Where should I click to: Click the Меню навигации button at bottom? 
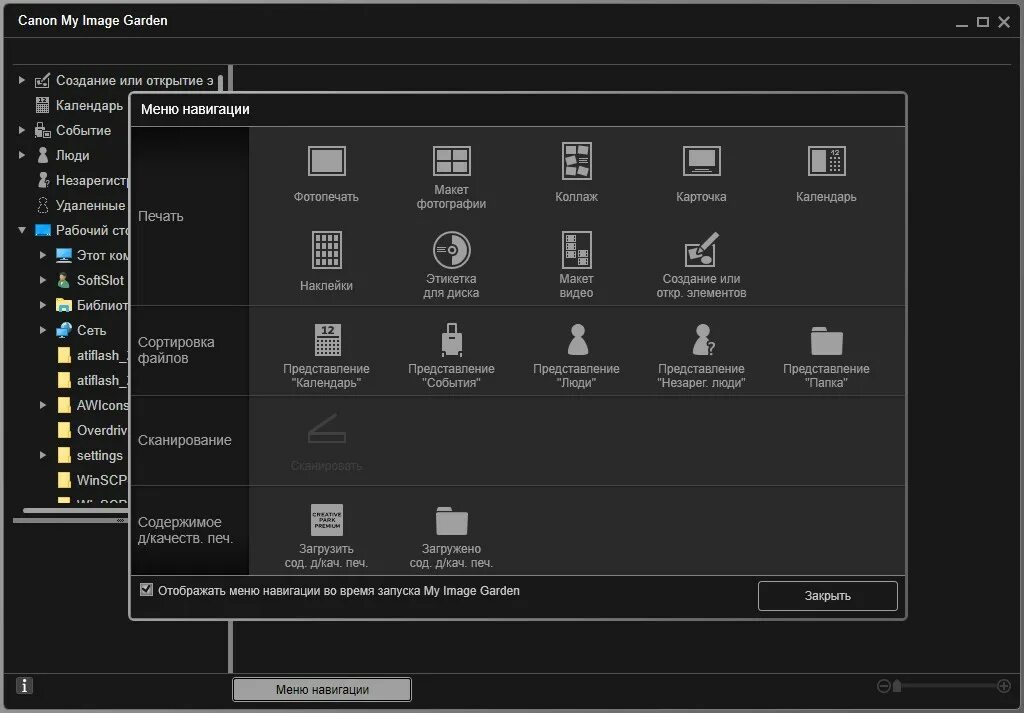pyautogui.click(x=322, y=689)
